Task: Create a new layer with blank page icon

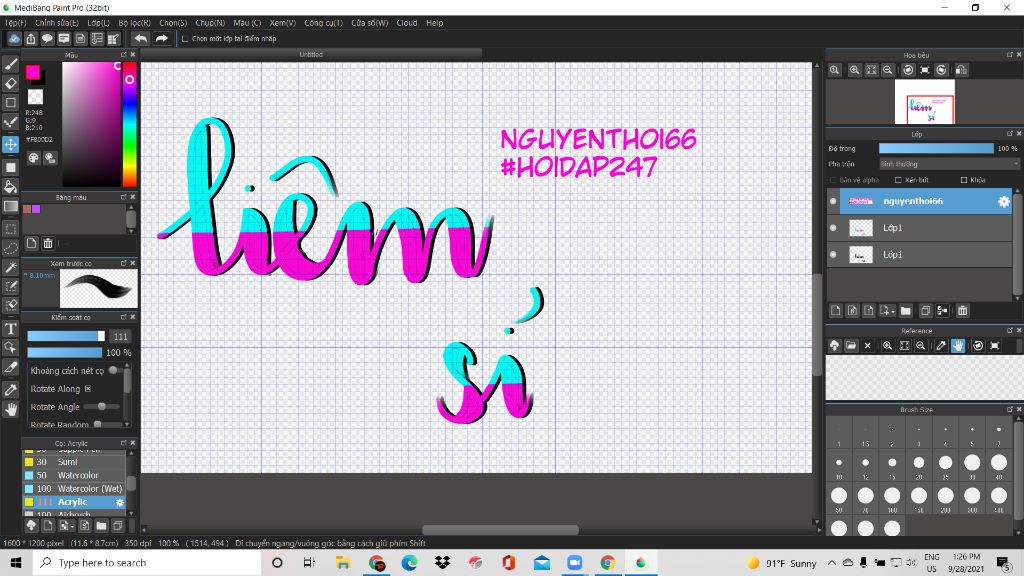Action: pyautogui.click(x=835, y=311)
